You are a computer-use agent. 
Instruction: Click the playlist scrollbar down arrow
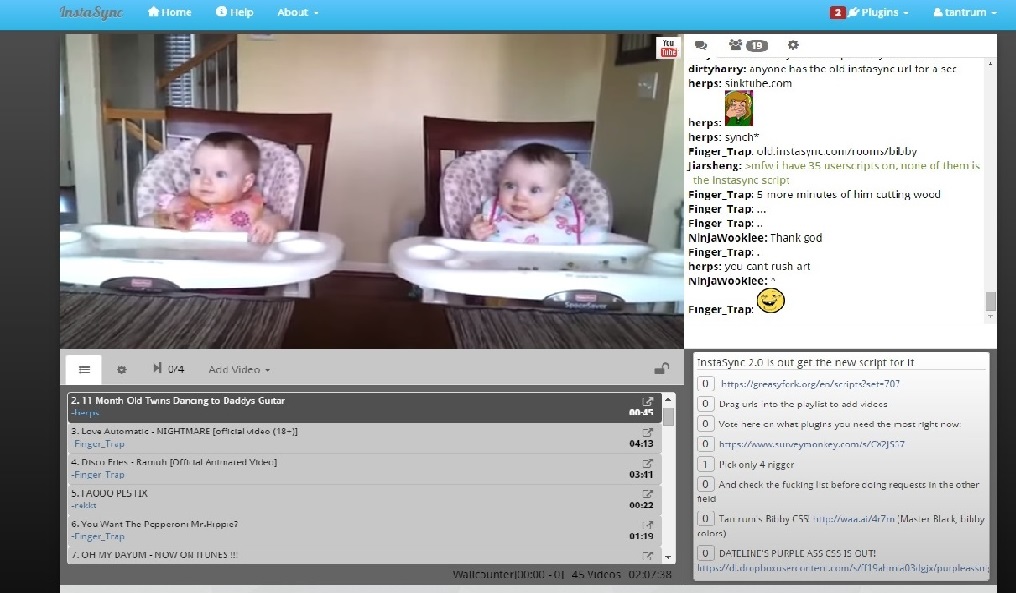[669, 557]
